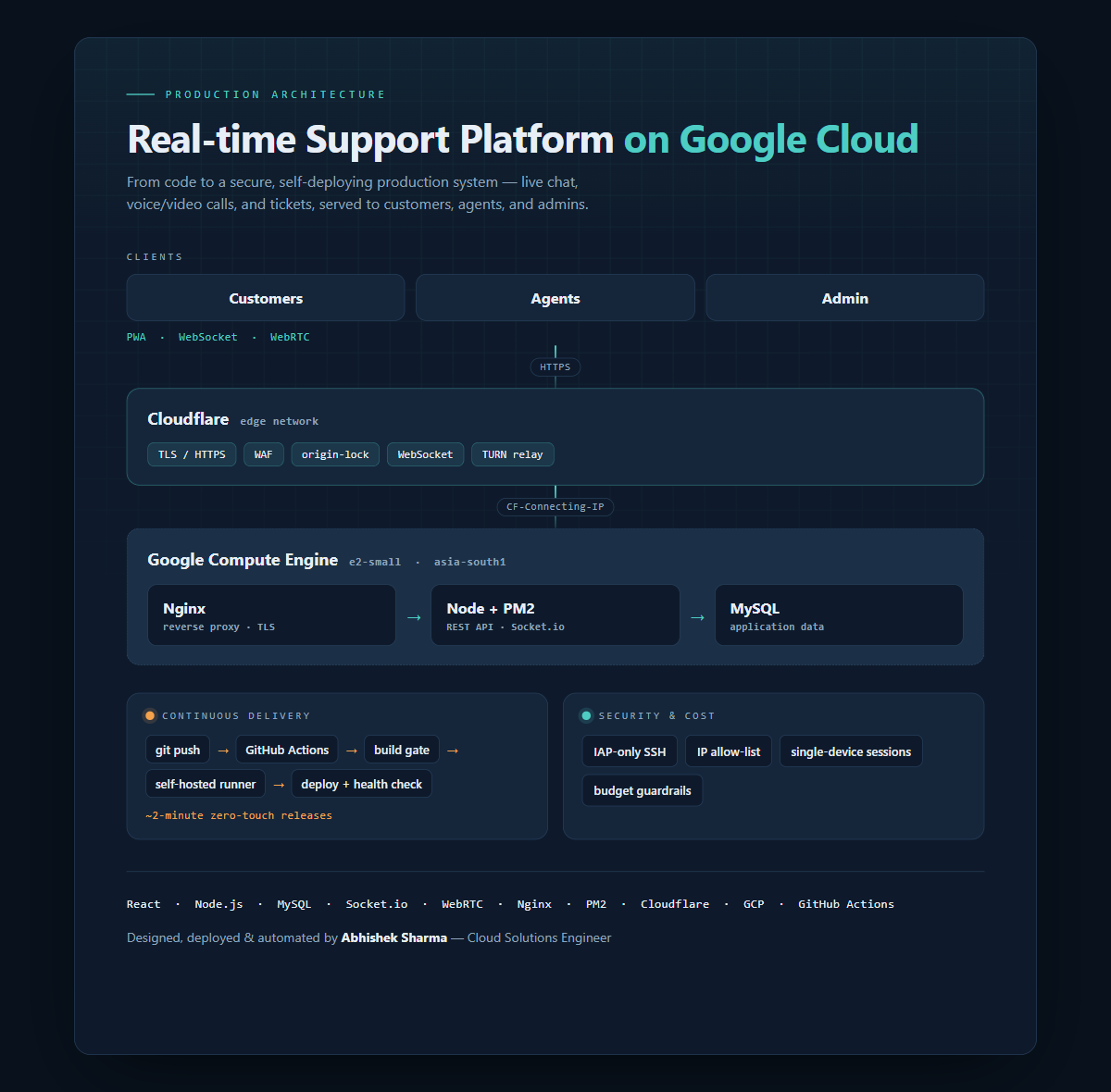Open the Nginx reverse proxy box
The image size is (1111, 1092).
pyautogui.click(x=271, y=614)
